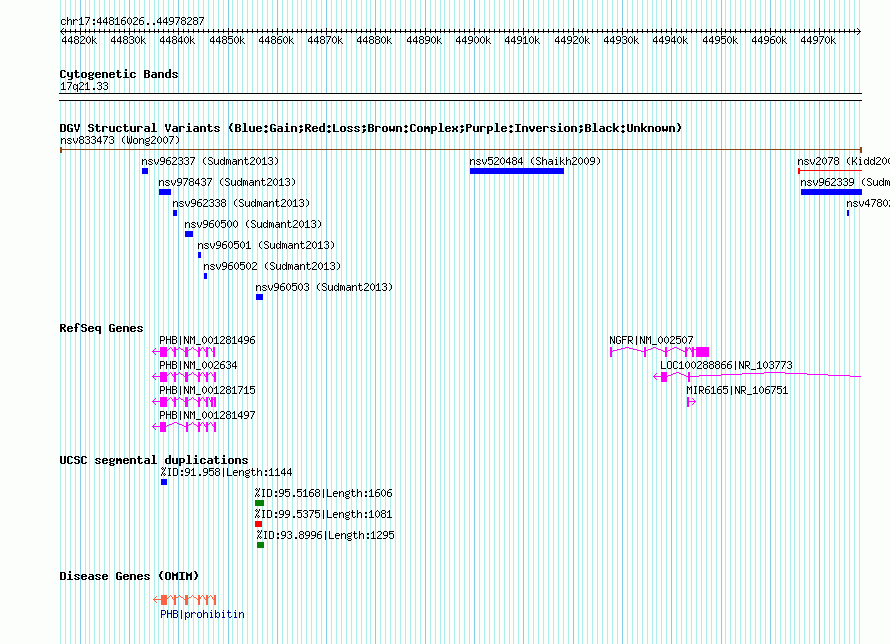The width and height of the screenshot is (890, 644).
Task: Select the nsv962337 variant block
Action: point(145,171)
